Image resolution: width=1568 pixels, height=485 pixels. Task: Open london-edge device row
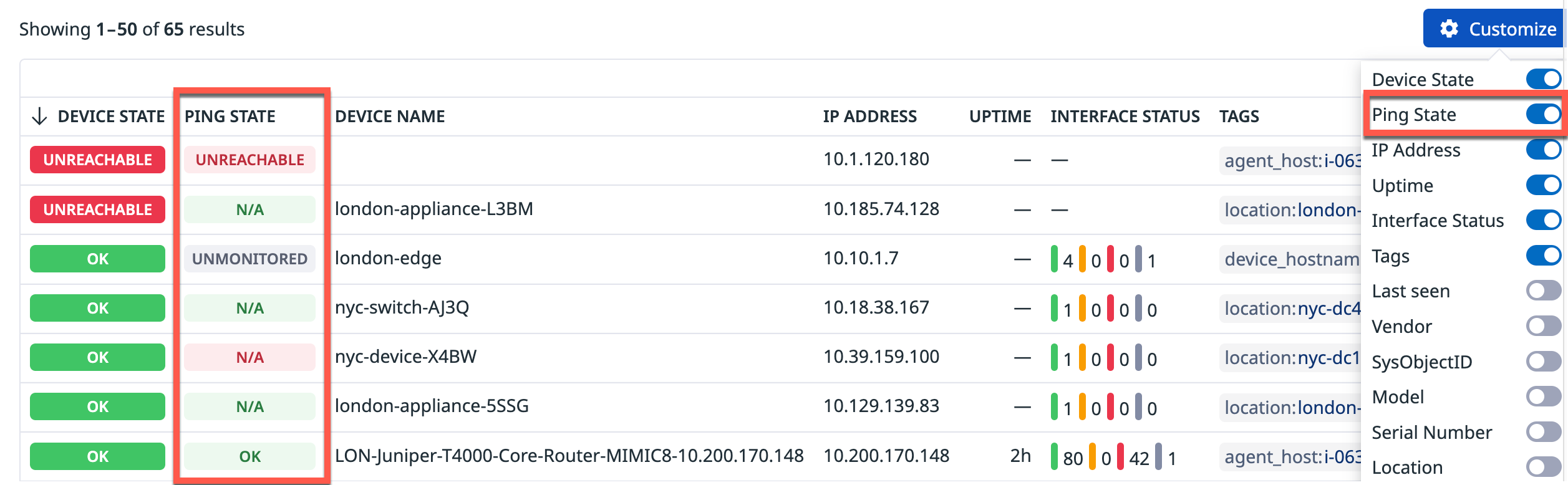click(388, 258)
